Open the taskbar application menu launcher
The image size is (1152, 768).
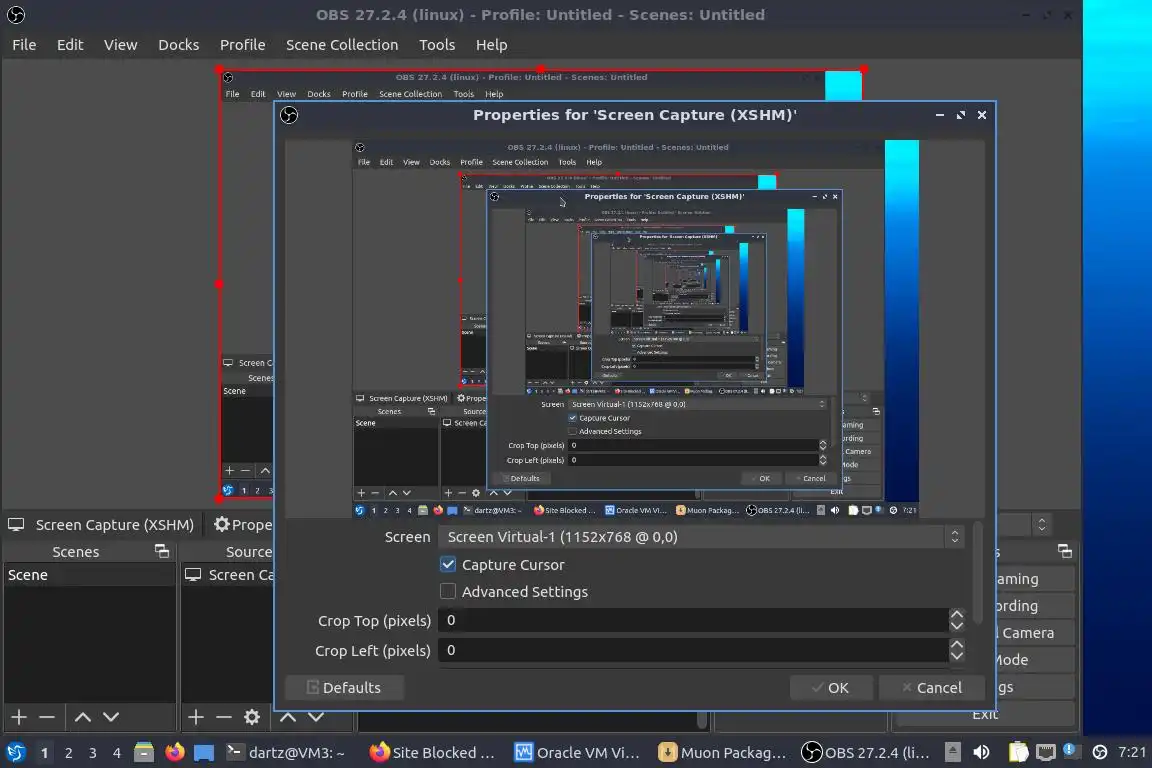15,753
